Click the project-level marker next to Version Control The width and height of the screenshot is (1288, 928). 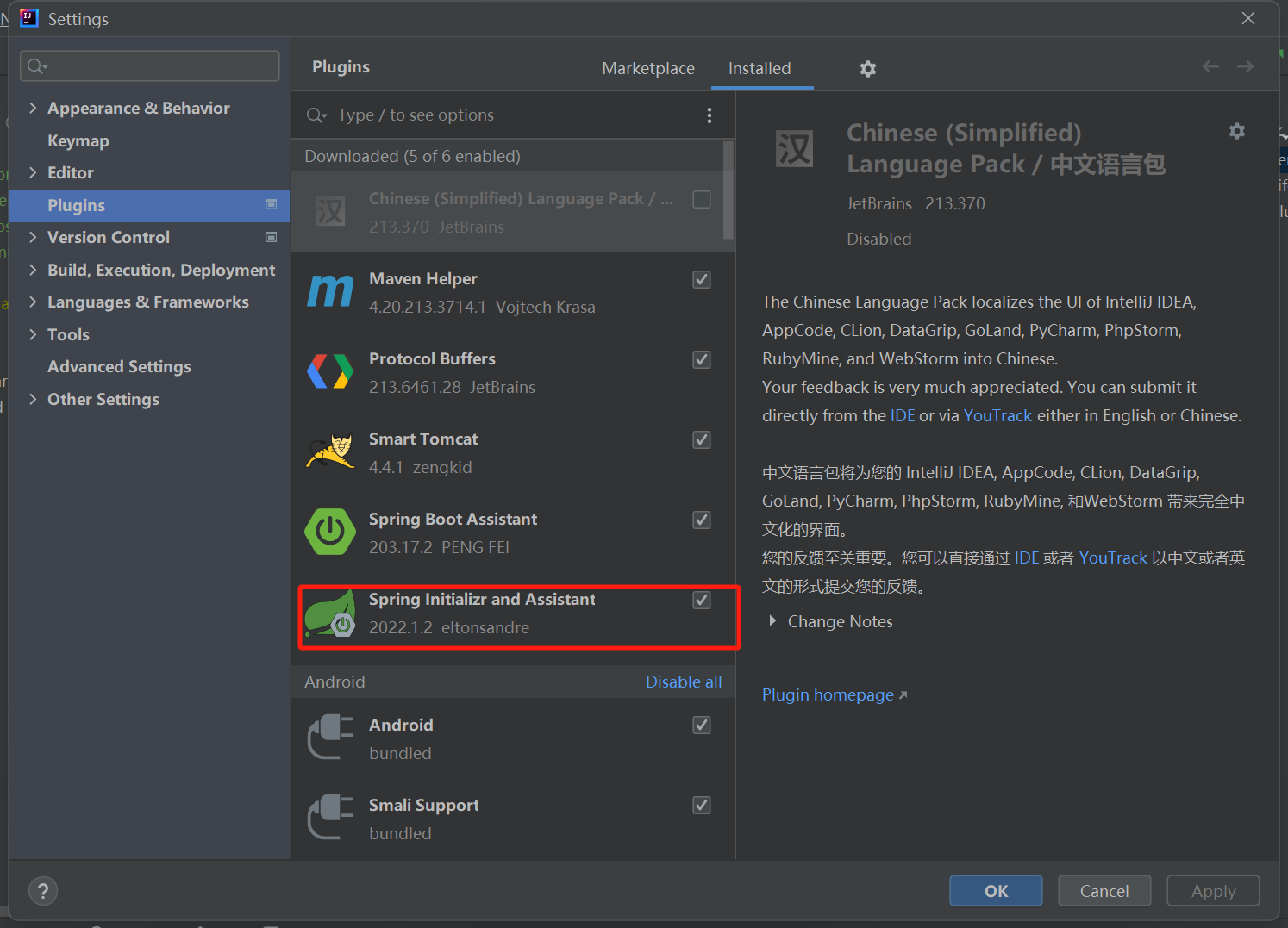coord(271,237)
